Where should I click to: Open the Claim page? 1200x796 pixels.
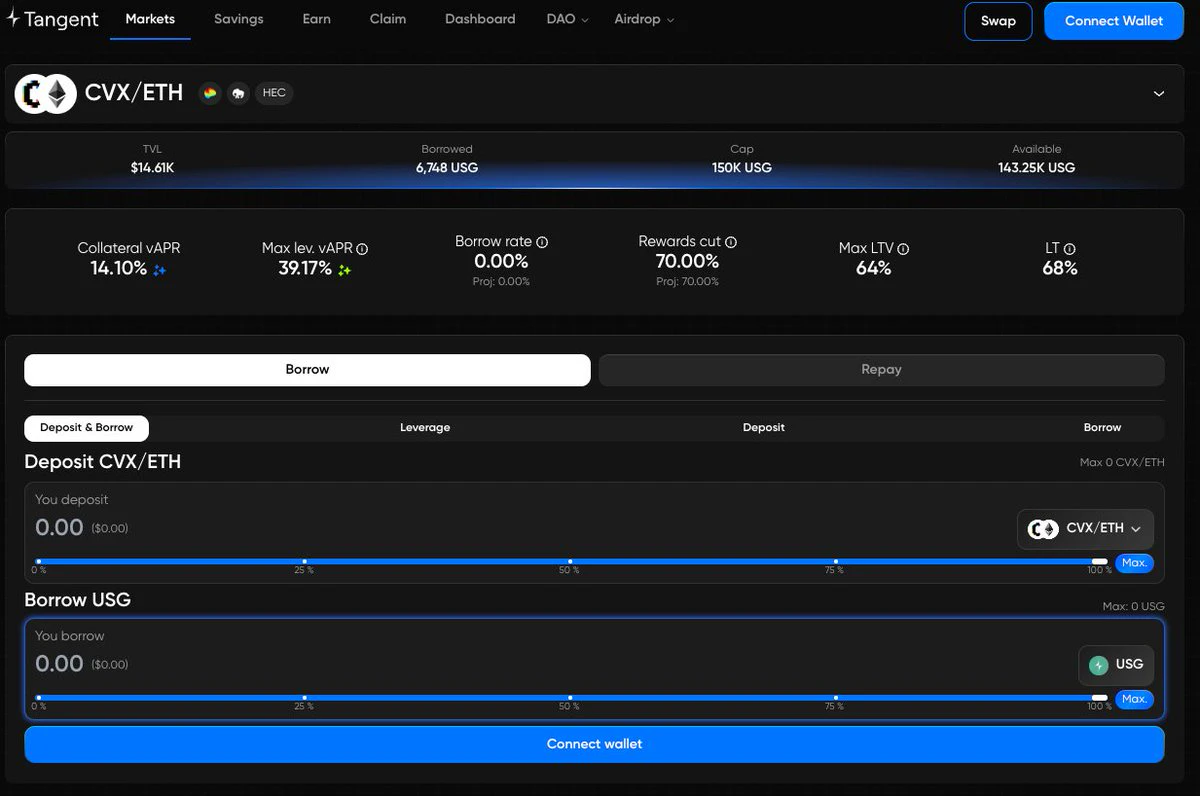coord(388,20)
